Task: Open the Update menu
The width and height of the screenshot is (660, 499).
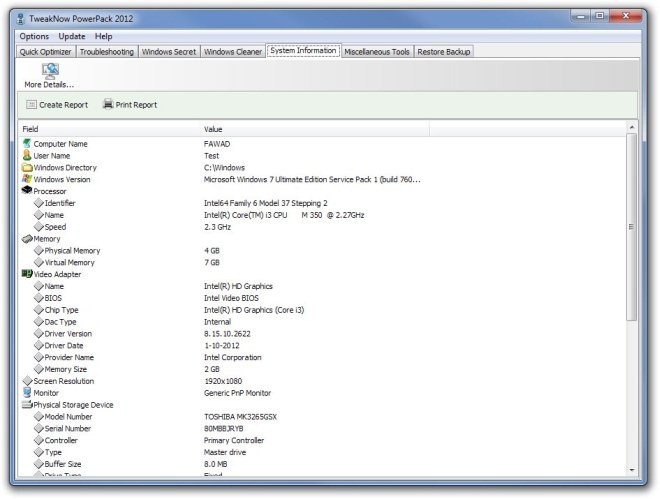Action: (72, 36)
